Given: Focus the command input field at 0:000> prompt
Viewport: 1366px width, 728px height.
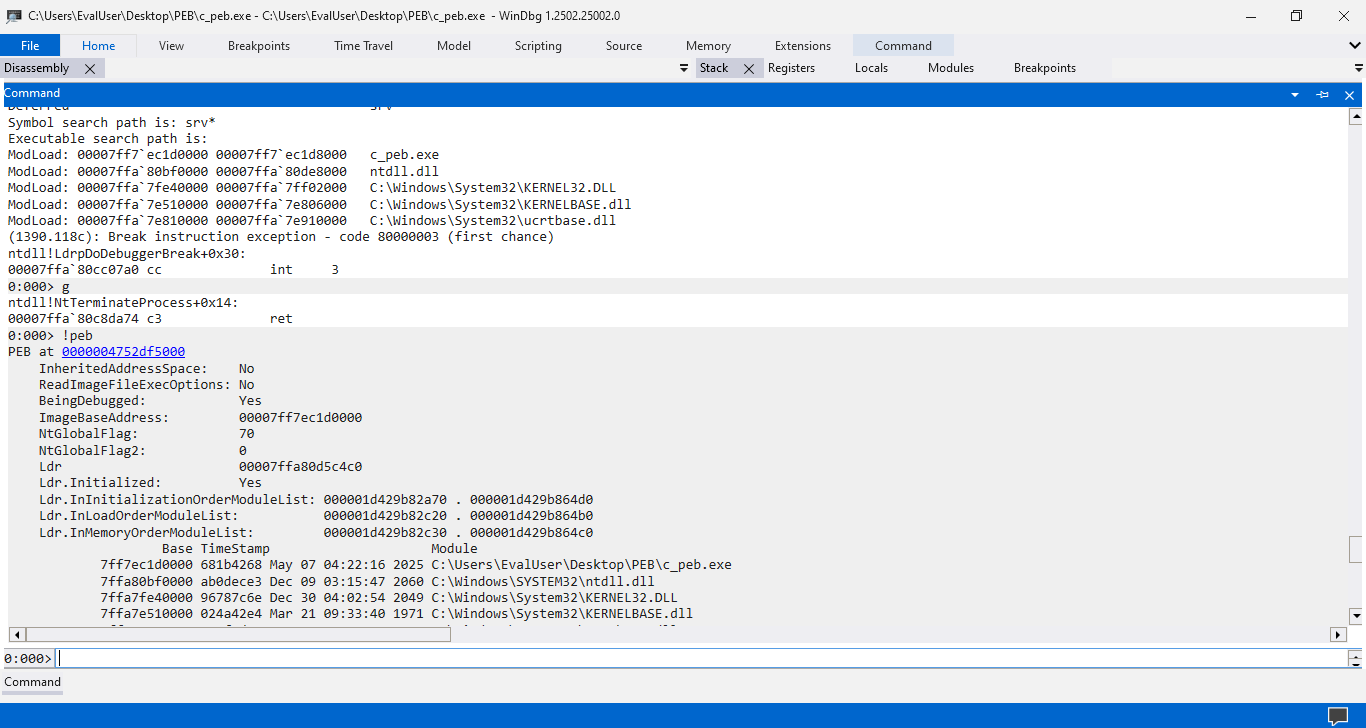Looking at the screenshot, I should [x=700, y=658].
